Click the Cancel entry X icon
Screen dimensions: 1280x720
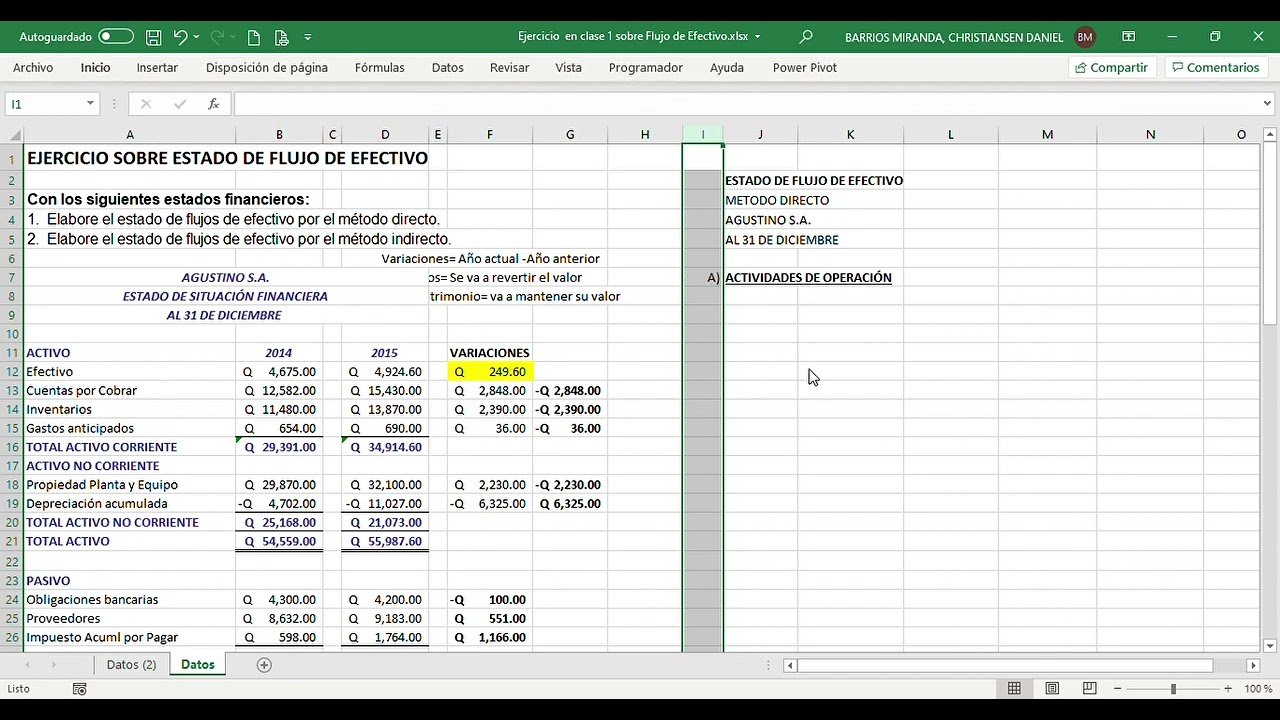click(x=146, y=104)
